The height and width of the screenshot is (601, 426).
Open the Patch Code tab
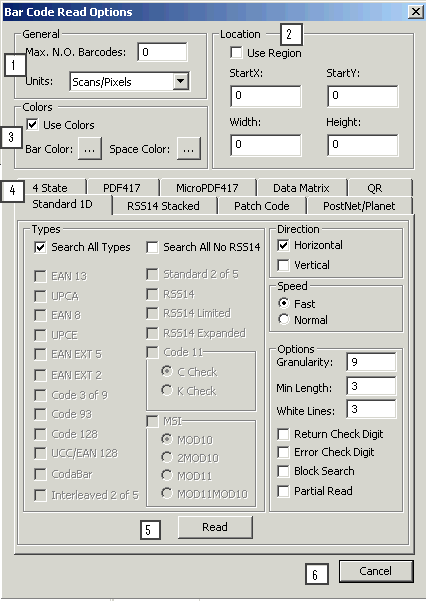click(262, 206)
